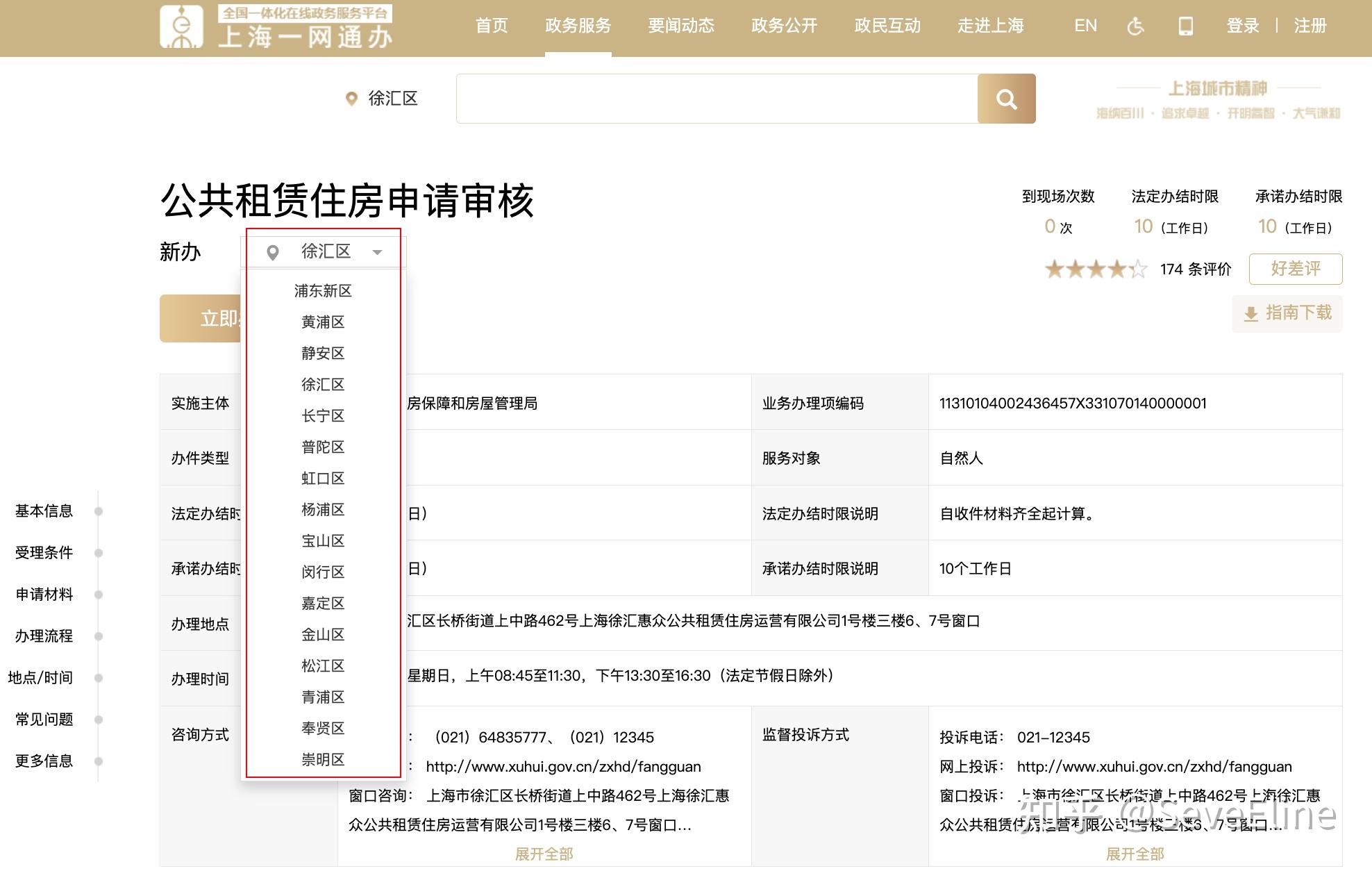The width and height of the screenshot is (1372, 871).
Task: Click the location pin beside the search box
Action: pyautogui.click(x=351, y=99)
